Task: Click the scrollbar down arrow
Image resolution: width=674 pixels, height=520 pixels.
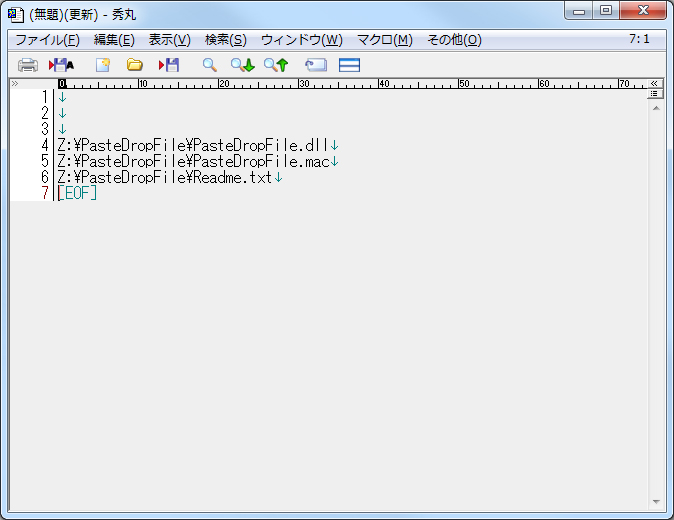Action: point(656,502)
